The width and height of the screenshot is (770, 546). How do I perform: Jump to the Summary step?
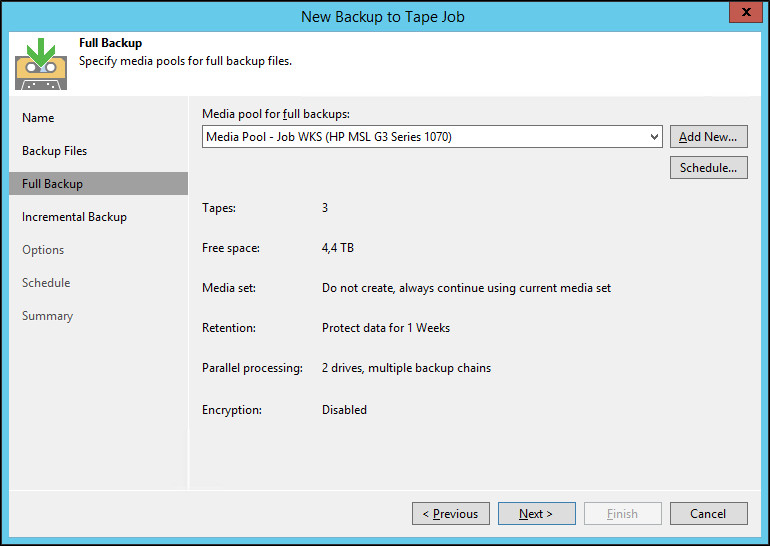pos(47,316)
